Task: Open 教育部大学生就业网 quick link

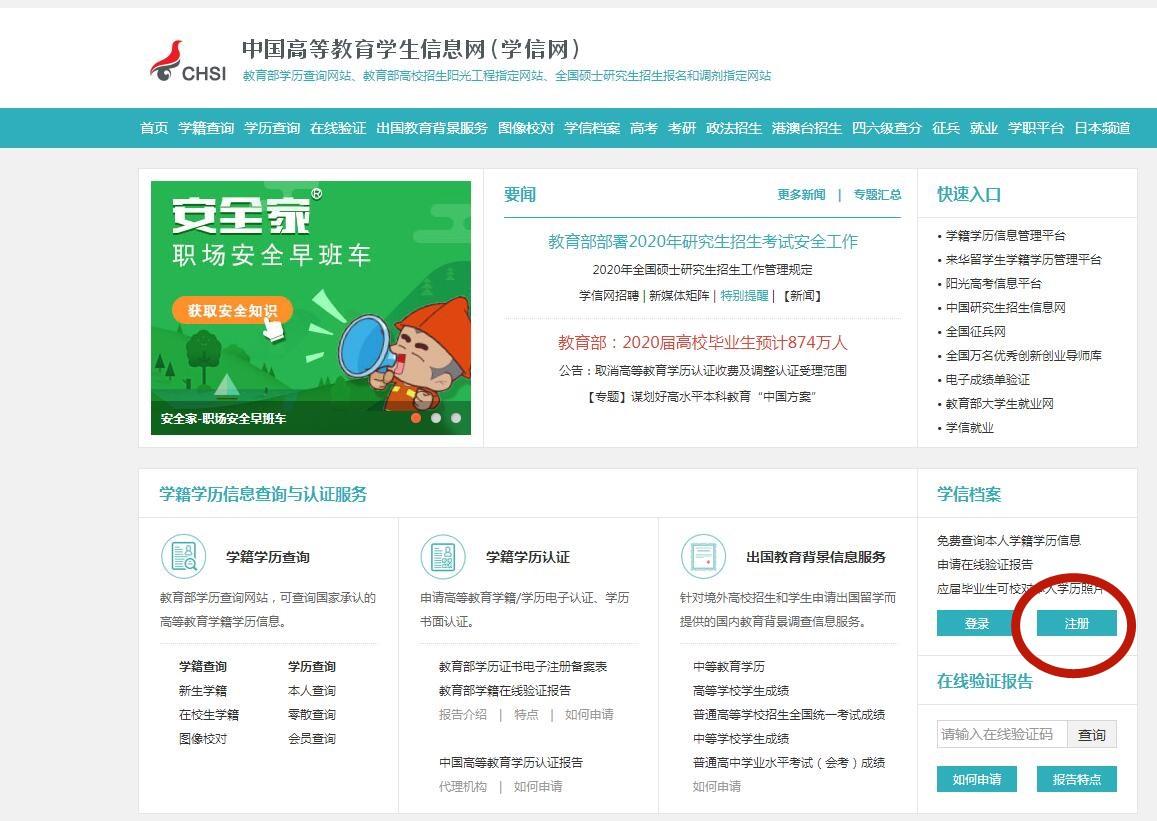Action: 1000,403
